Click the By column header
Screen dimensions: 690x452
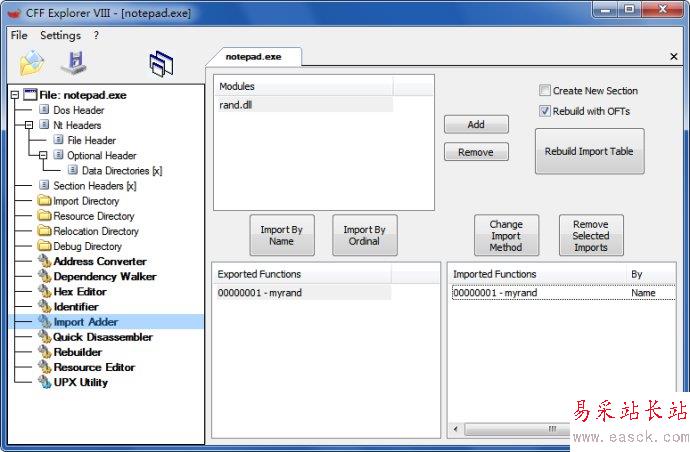tap(651, 274)
